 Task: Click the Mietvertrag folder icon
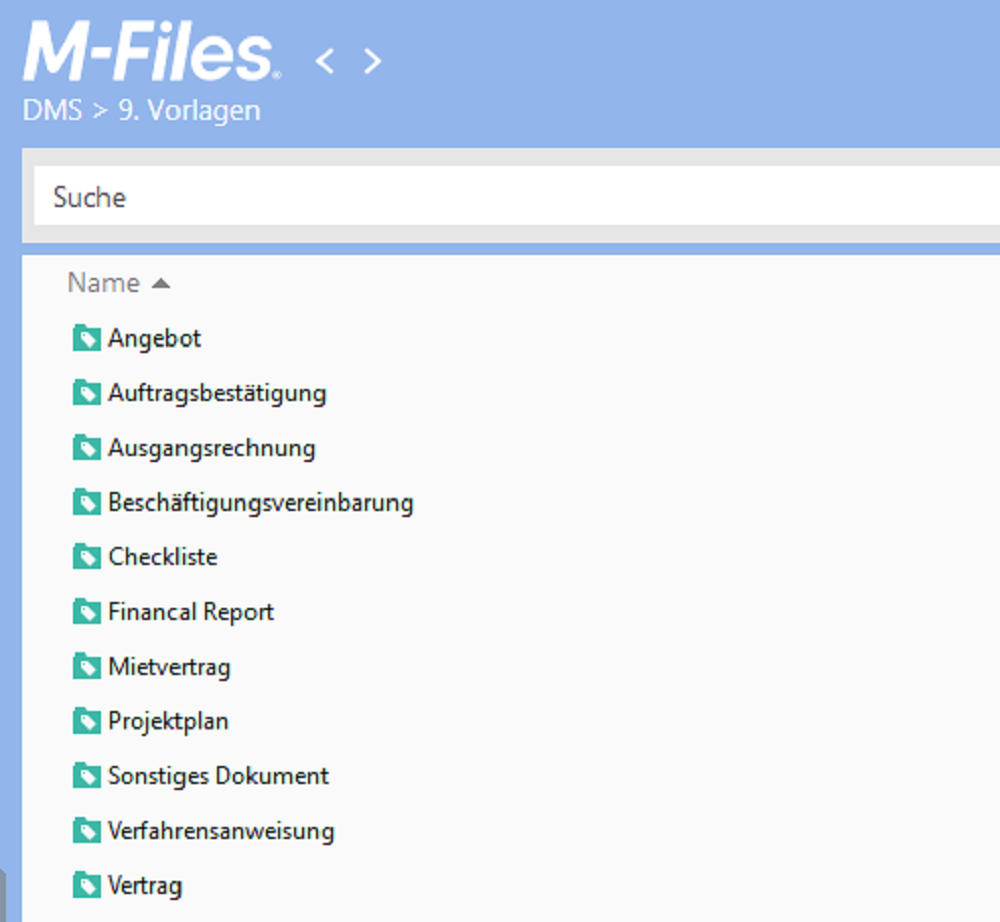click(87, 666)
